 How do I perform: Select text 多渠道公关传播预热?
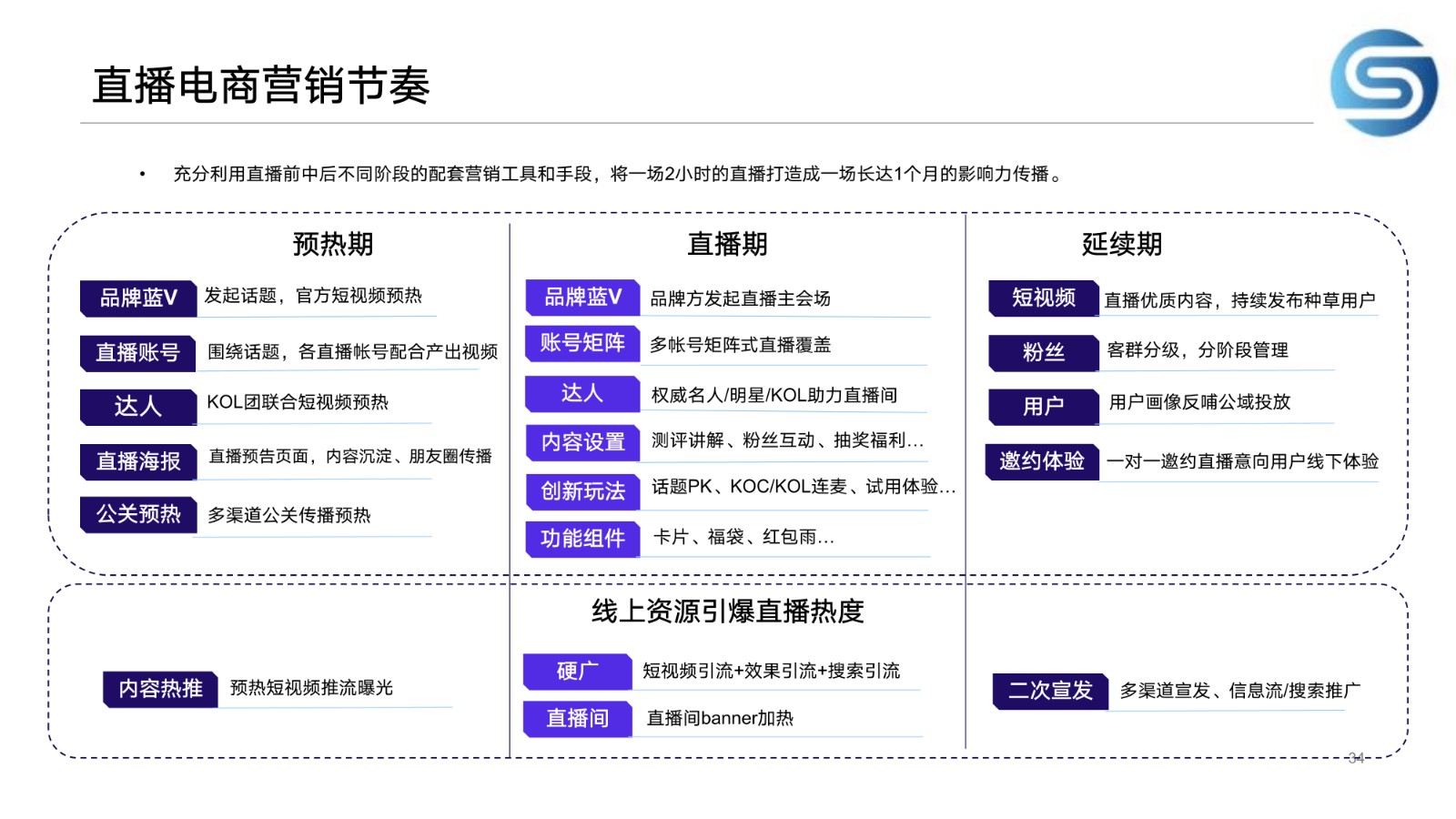point(289,515)
